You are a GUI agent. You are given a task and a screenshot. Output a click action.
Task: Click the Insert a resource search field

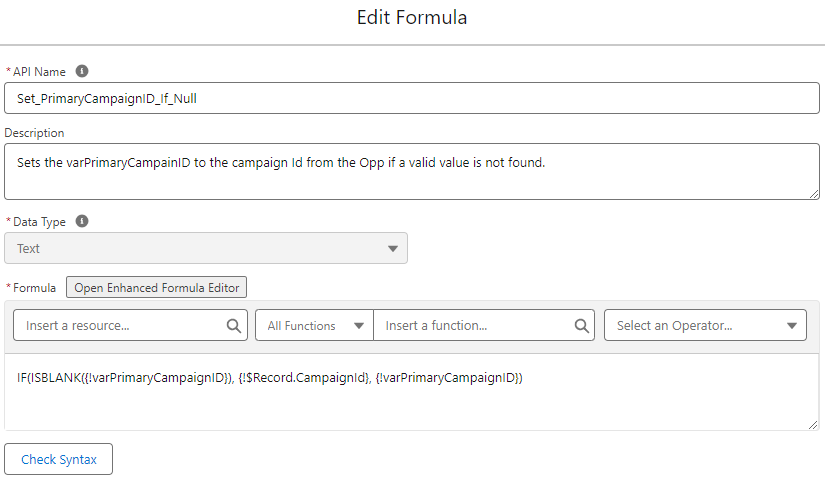pyautogui.click(x=130, y=326)
